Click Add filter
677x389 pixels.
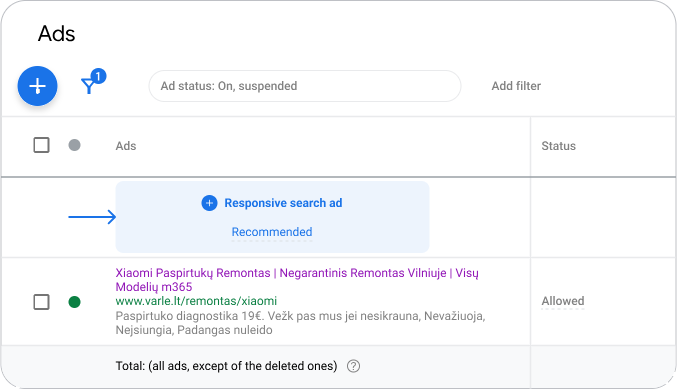click(516, 86)
